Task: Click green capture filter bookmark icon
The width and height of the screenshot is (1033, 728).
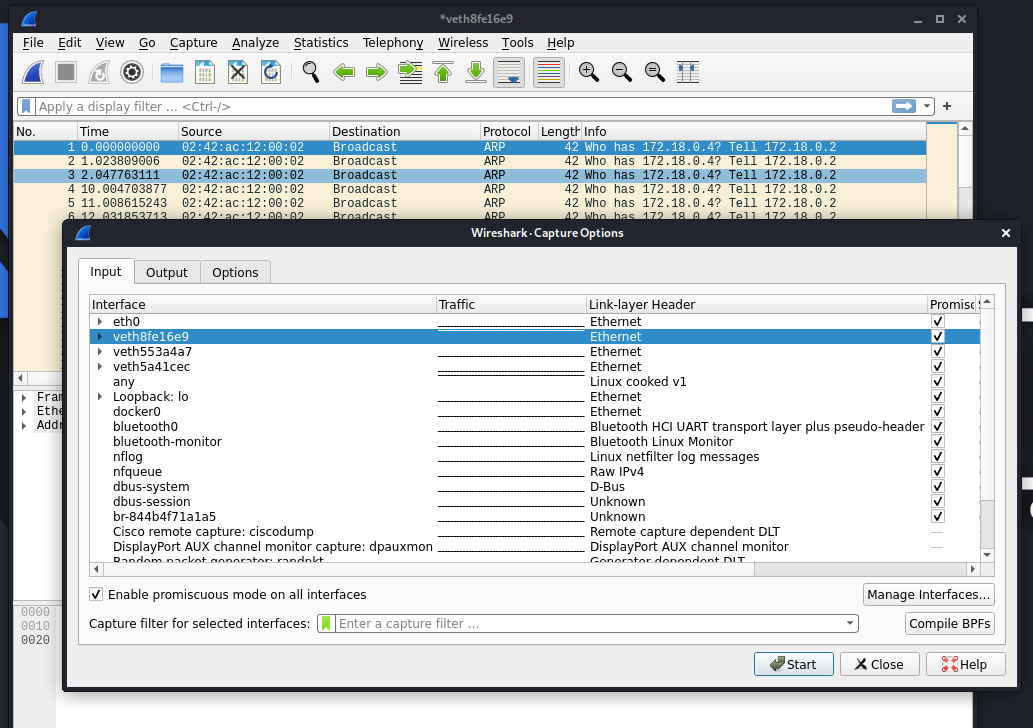Action: pos(326,623)
